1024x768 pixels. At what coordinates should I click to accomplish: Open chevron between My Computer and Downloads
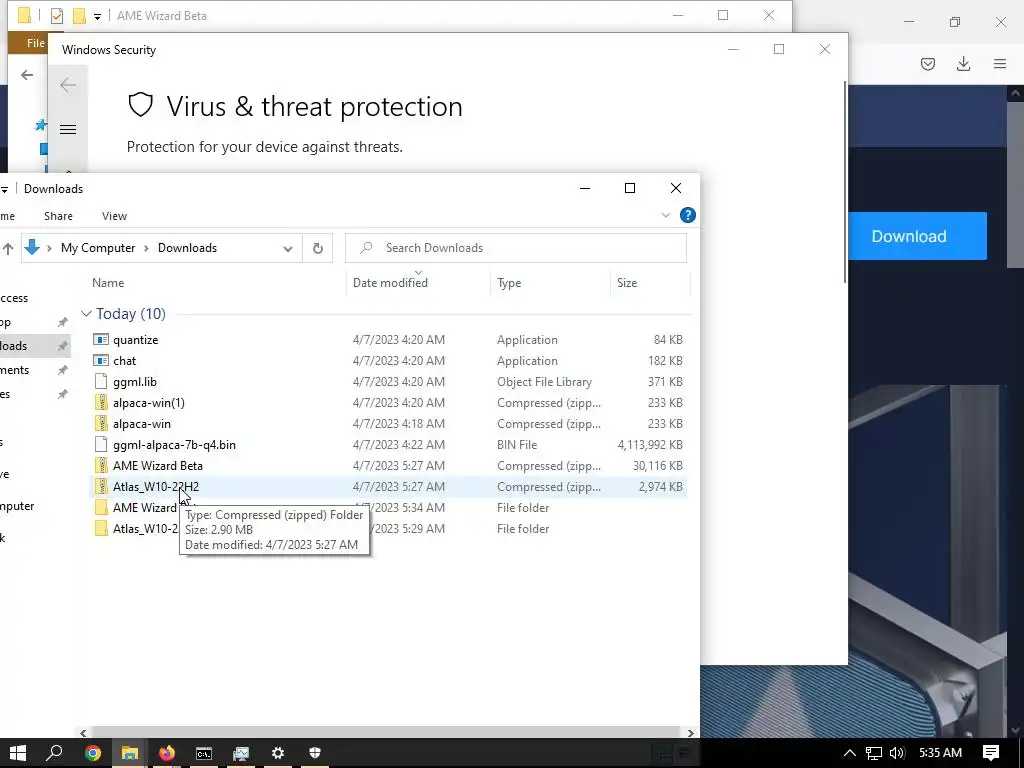pyautogui.click(x=146, y=248)
